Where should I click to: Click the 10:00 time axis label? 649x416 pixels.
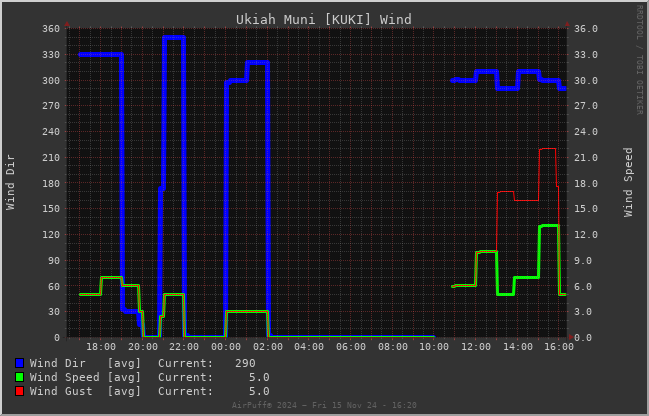pyautogui.click(x=434, y=346)
